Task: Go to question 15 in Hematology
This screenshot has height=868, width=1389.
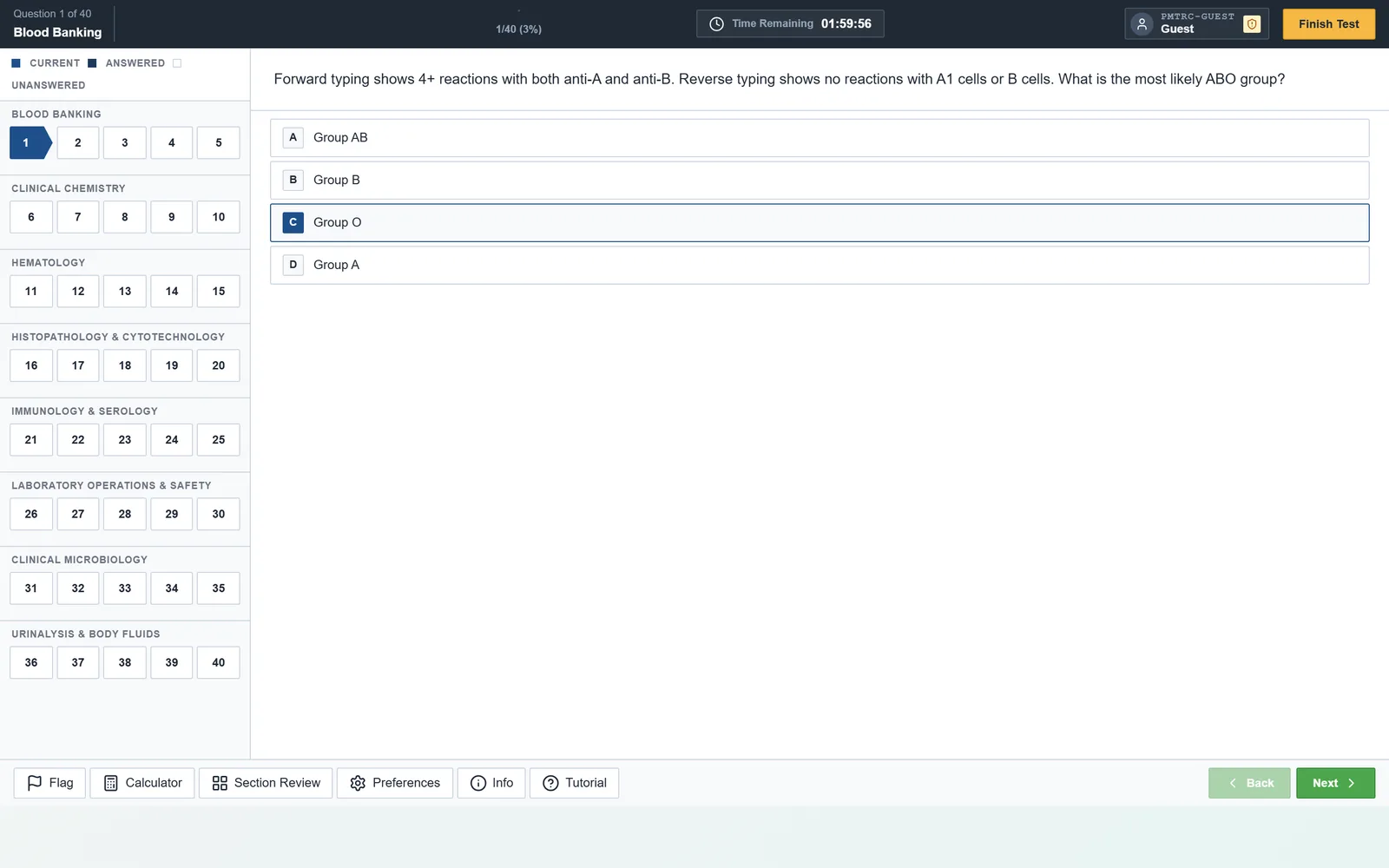Action: tap(219, 292)
